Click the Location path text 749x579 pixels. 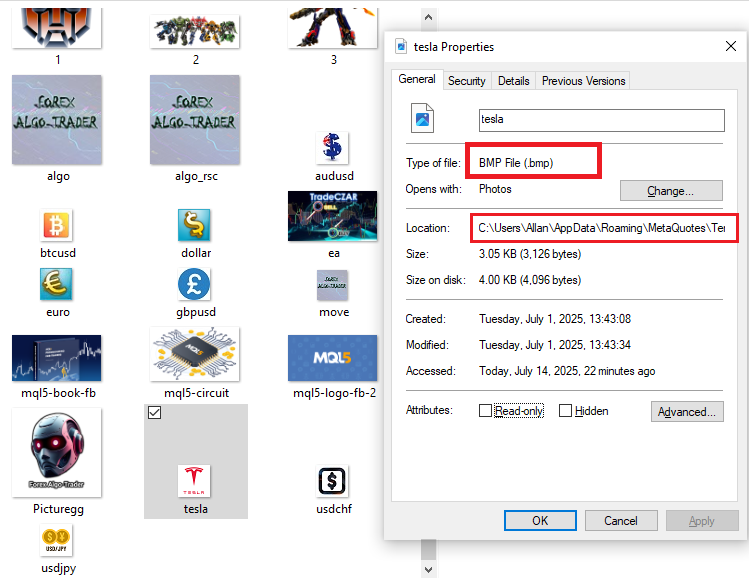click(x=602, y=228)
